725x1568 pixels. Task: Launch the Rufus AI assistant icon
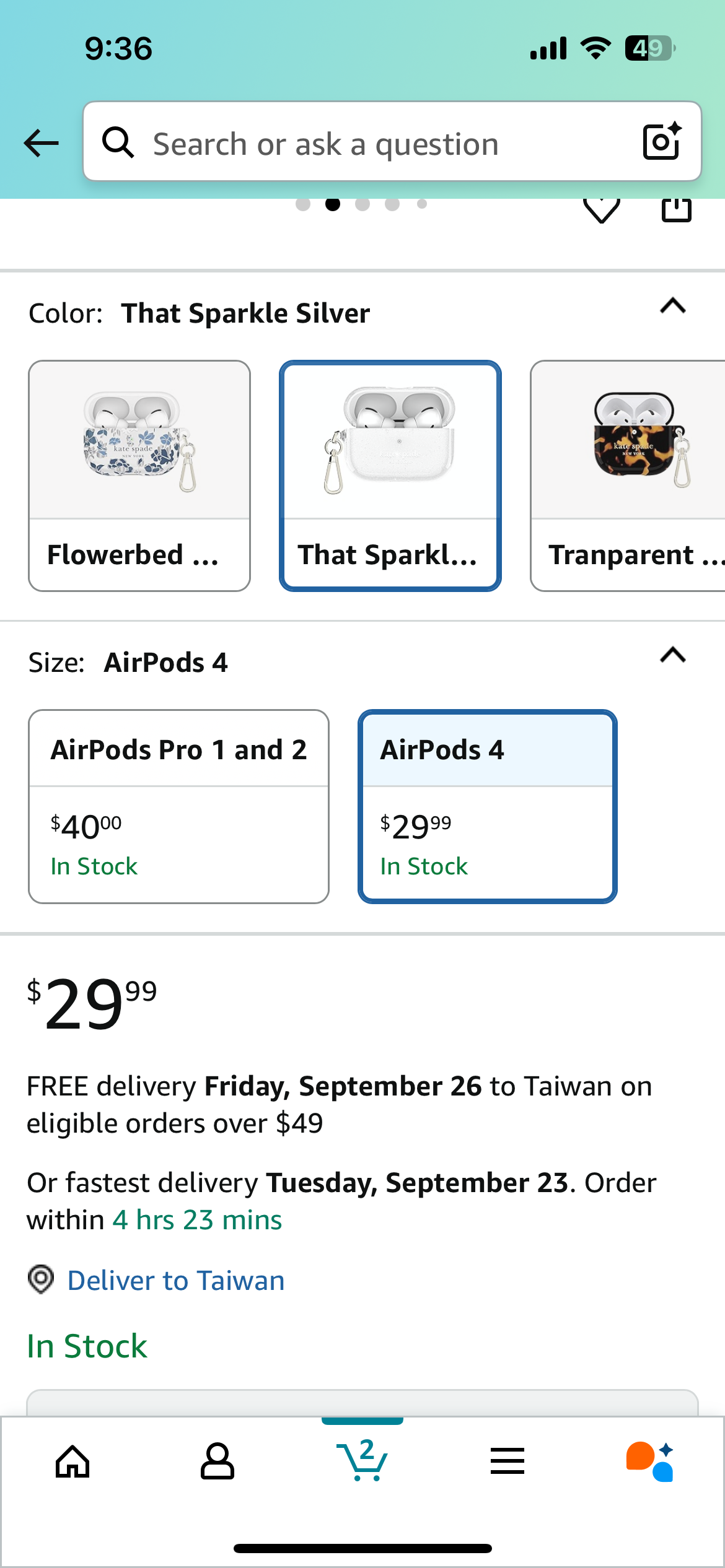pyautogui.click(x=651, y=1461)
